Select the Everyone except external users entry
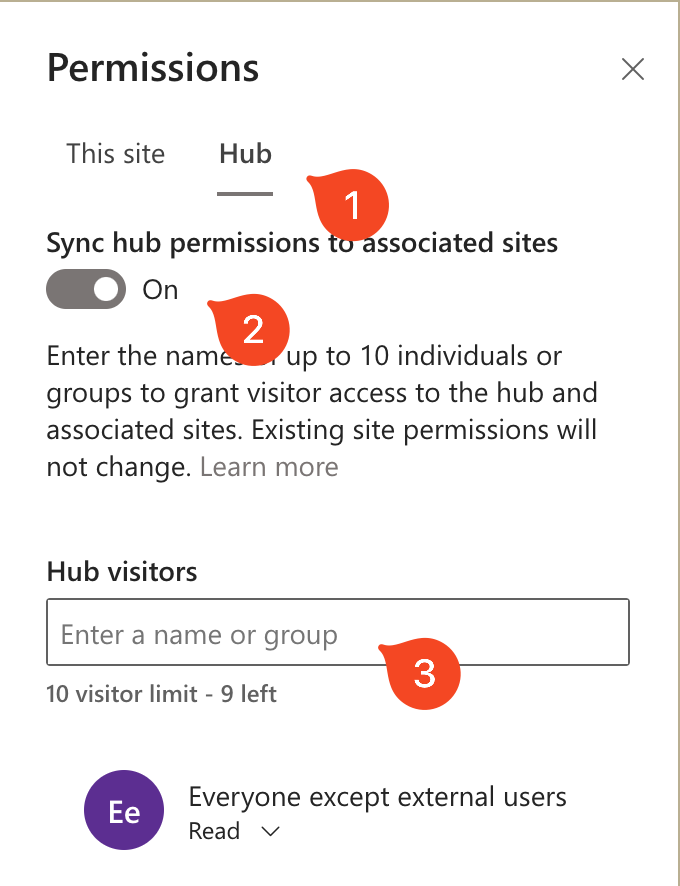The height and width of the screenshot is (886, 680). [x=377, y=797]
